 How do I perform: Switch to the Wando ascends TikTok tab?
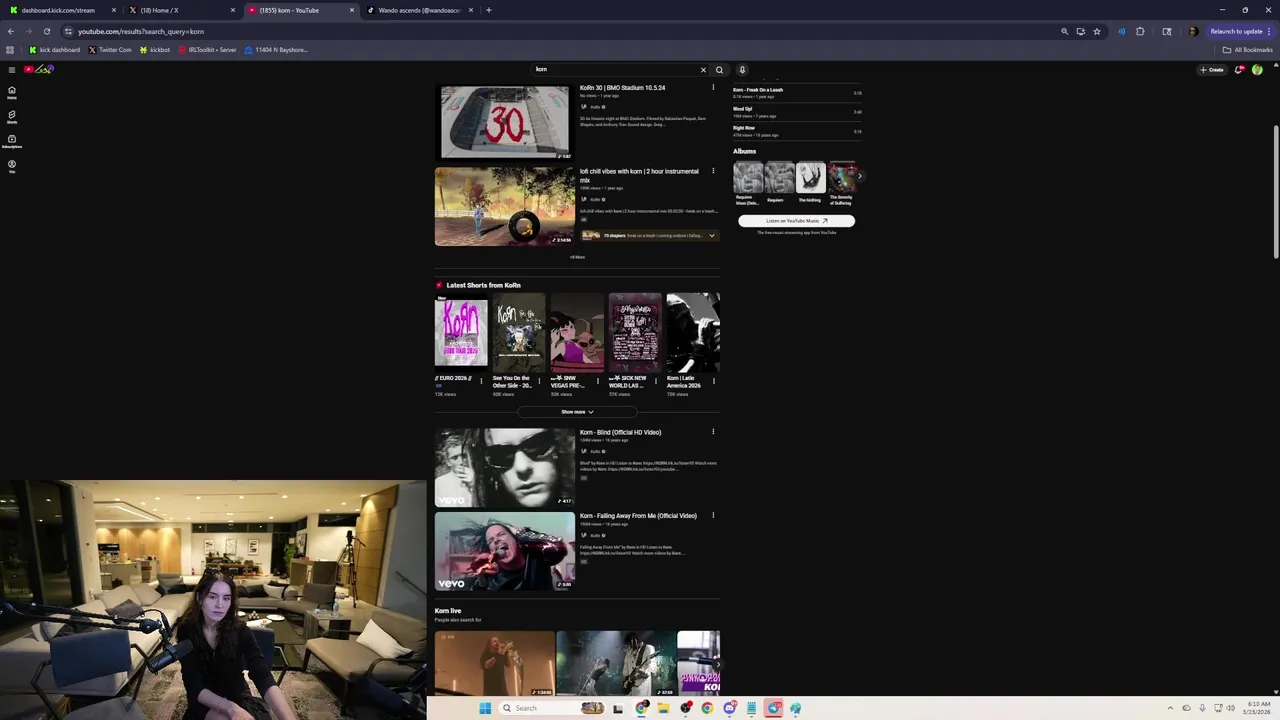(x=418, y=10)
